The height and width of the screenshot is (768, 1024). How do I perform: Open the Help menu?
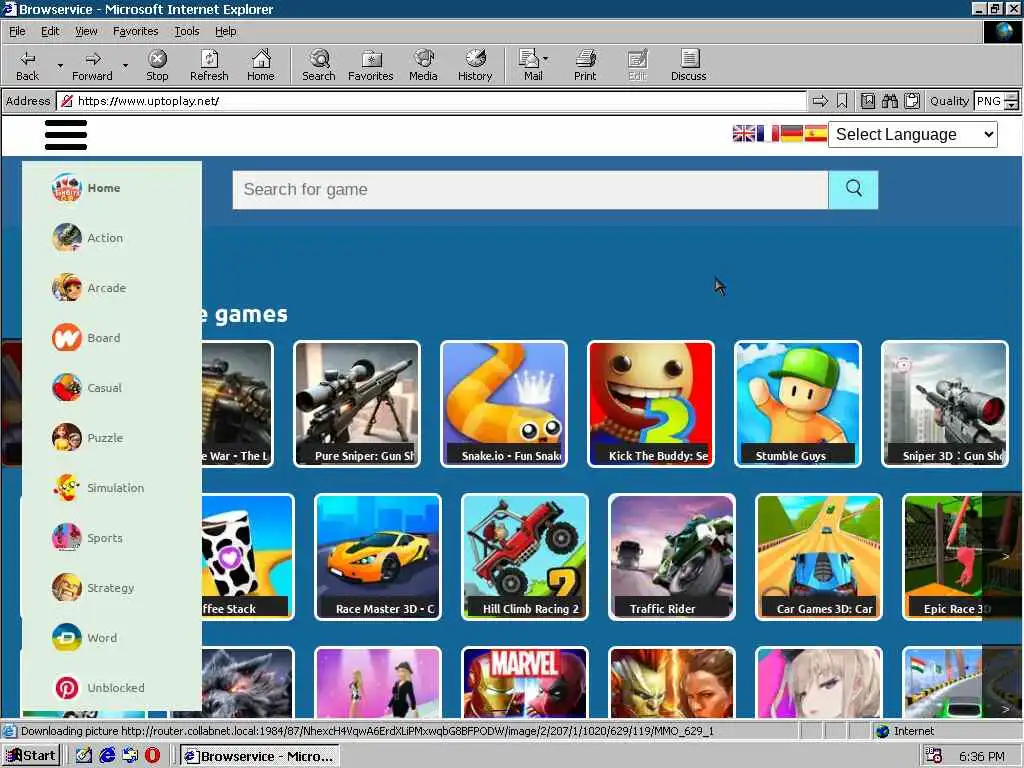point(225,31)
